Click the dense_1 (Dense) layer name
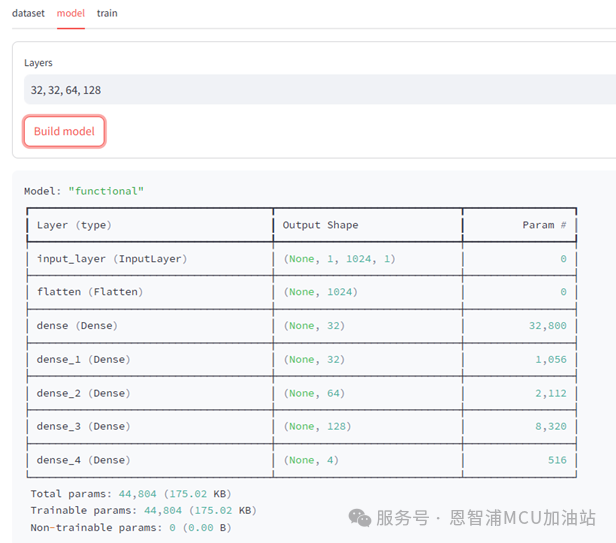 coord(84,359)
